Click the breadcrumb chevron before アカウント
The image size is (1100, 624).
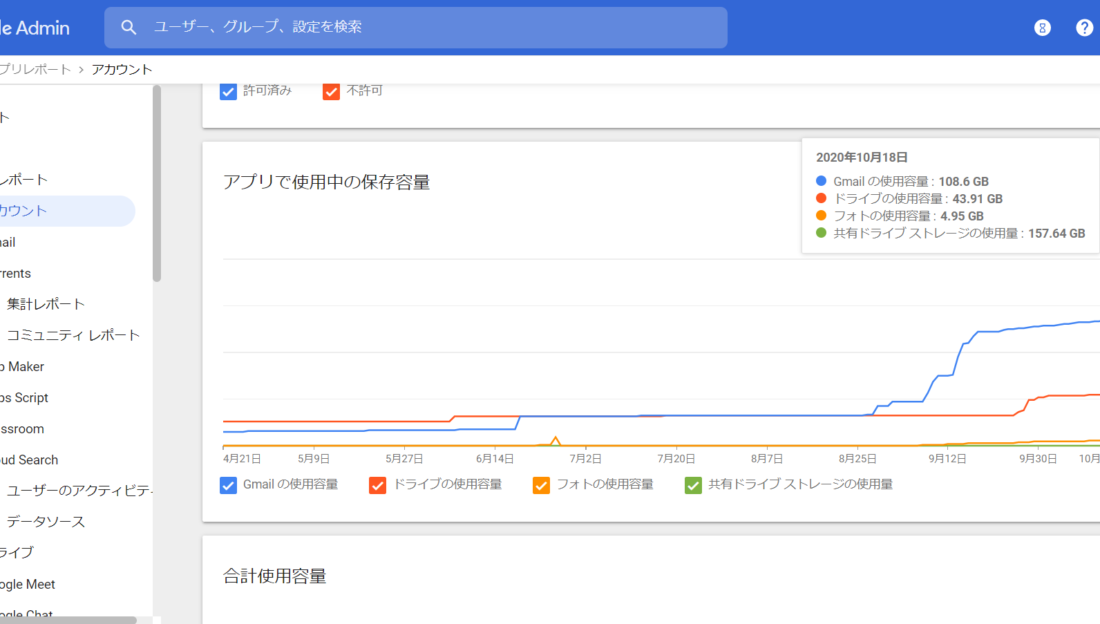tap(81, 69)
